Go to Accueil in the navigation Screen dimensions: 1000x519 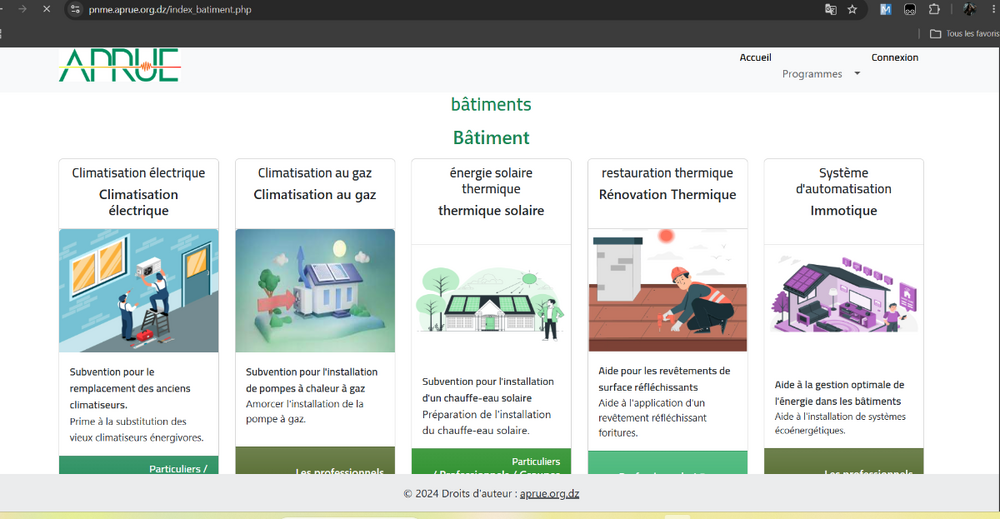pyautogui.click(x=755, y=57)
